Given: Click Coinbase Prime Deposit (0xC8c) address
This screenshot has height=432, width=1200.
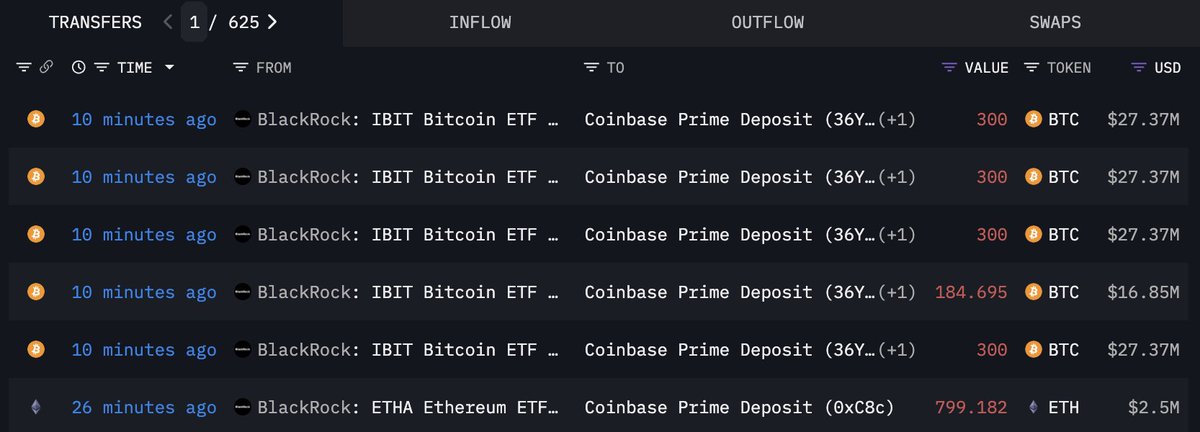Looking at the screenshot, I should click(739, 408).
